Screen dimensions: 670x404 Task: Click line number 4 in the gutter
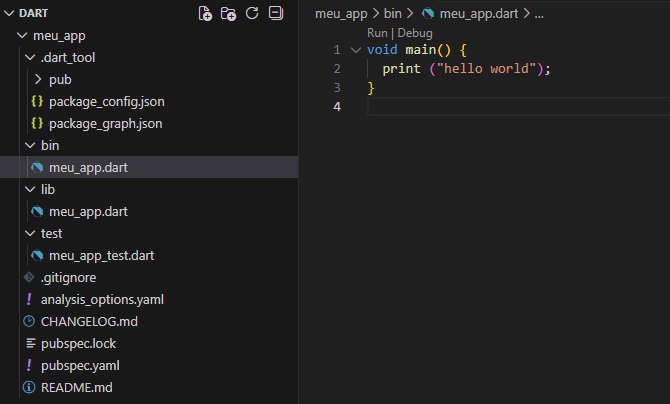point(337,106)
